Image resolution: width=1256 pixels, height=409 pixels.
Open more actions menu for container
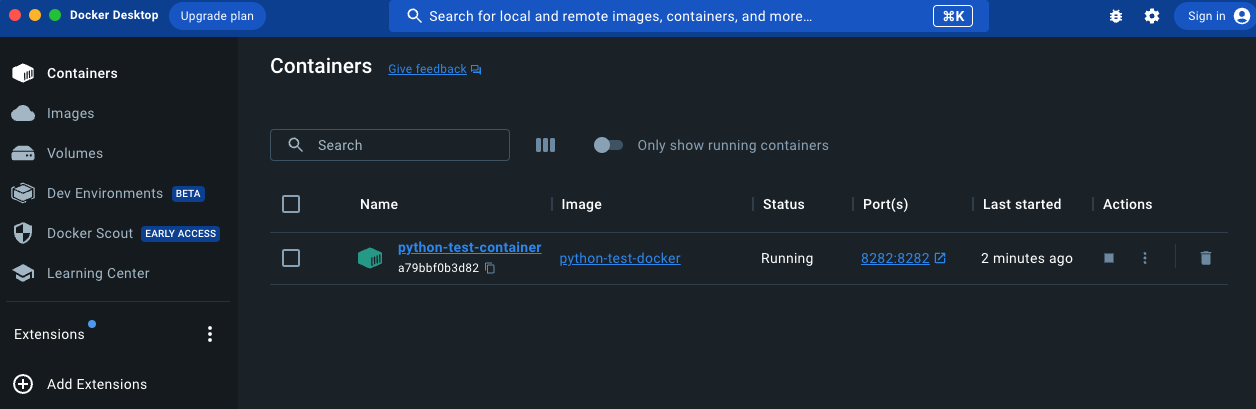(1145, 258)
